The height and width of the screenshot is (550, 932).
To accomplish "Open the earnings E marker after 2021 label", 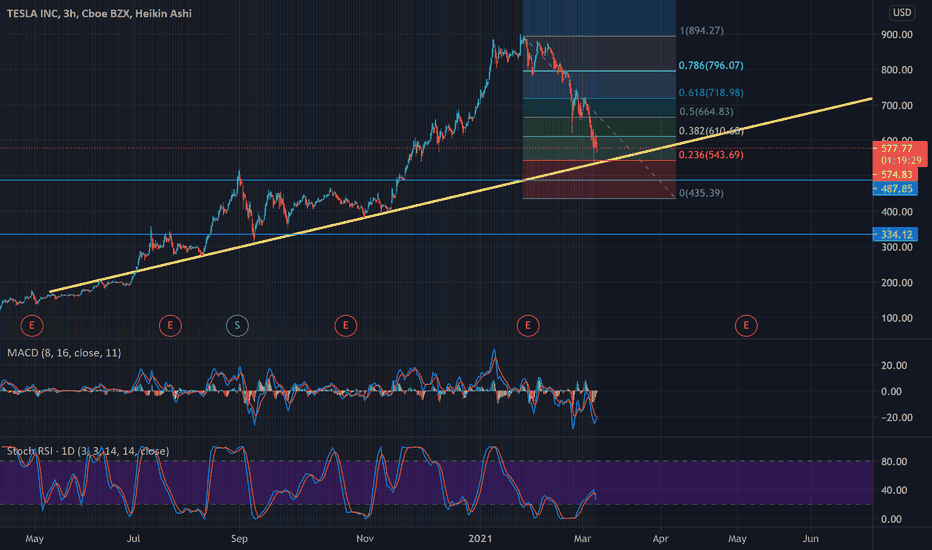I will 528,325.
